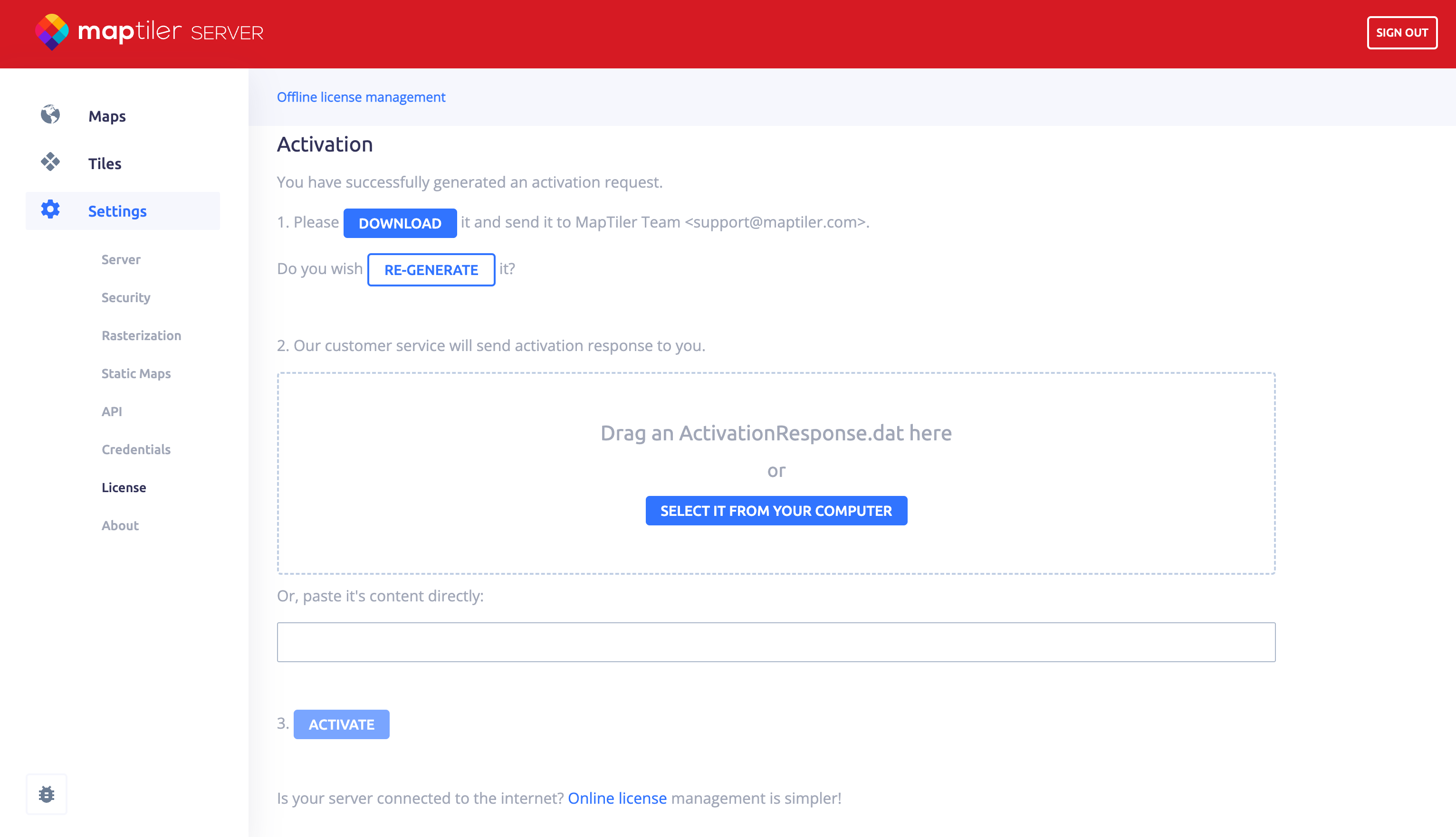This screenshot has height=837, width=1456.
Task: Click the MapTiler logo icon
Action: [52, 32]
